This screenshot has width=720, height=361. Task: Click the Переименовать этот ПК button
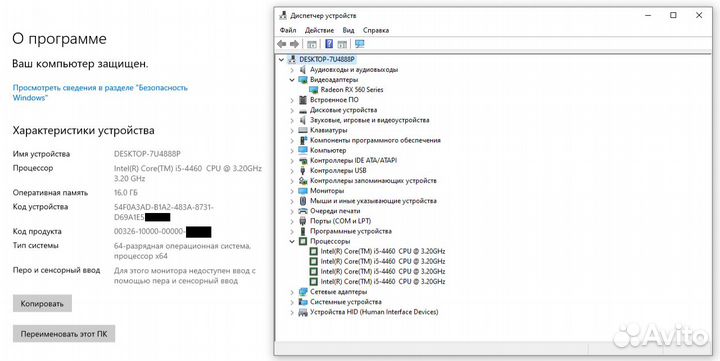(x=64, y=334)
